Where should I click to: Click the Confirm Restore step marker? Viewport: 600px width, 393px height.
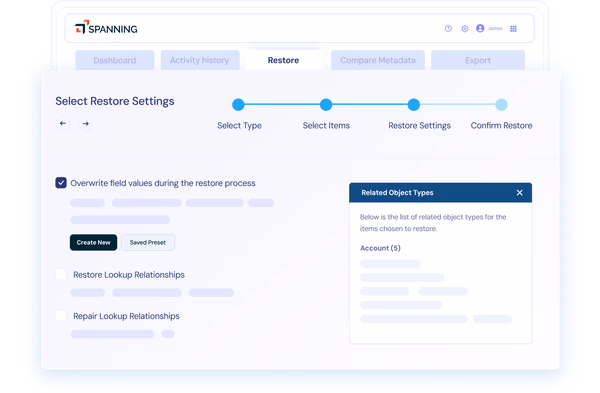[x=501, y=104]
